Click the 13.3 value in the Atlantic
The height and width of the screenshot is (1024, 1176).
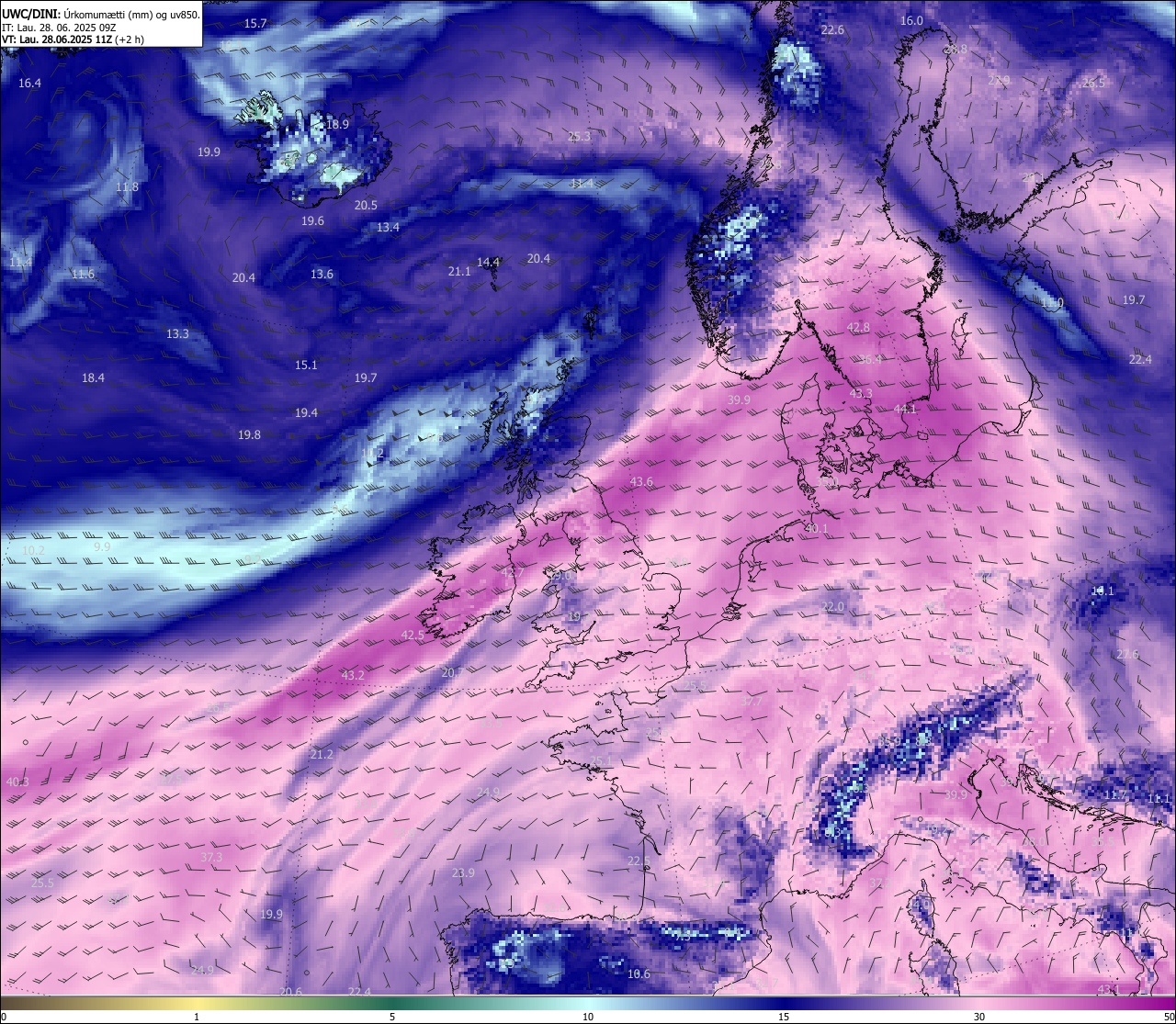pyautogui.click(x=177, y=334)
